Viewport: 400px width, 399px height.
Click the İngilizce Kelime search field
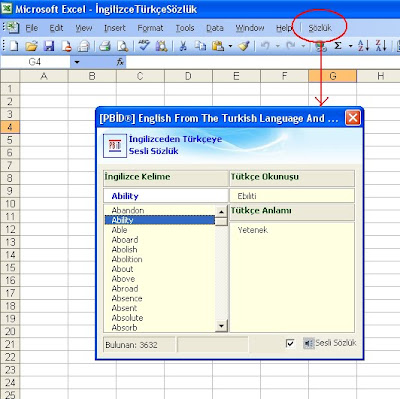[x=166, y=196]
